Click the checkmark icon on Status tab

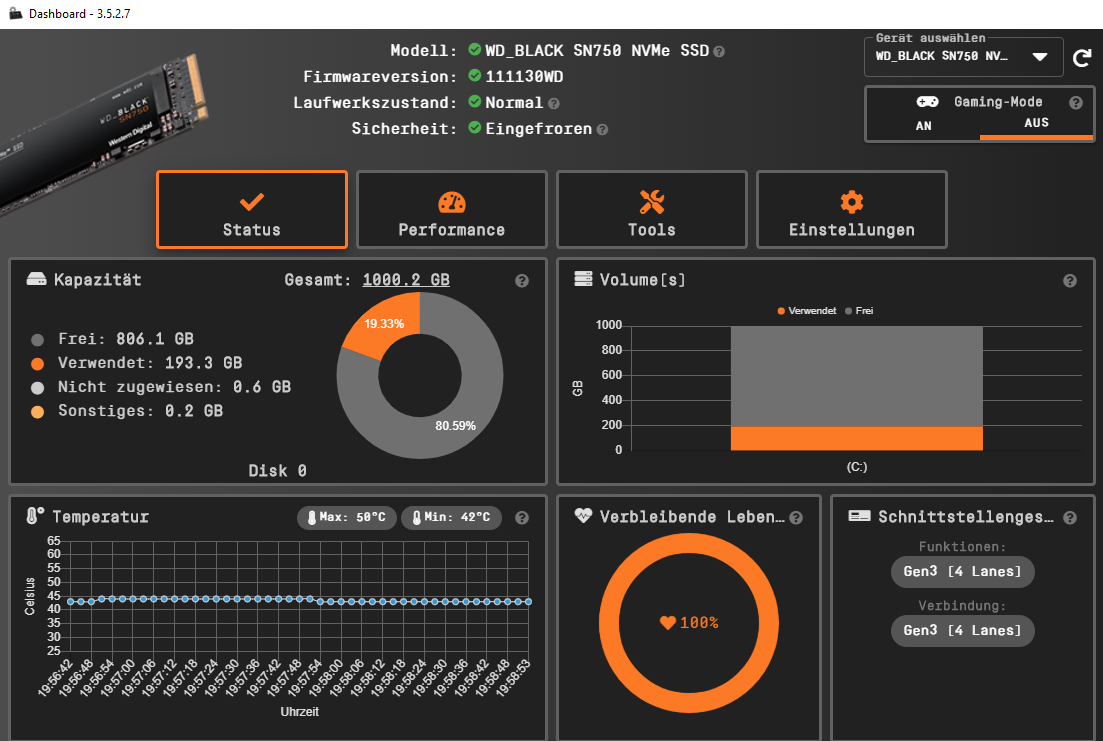[x=252, y=202]
